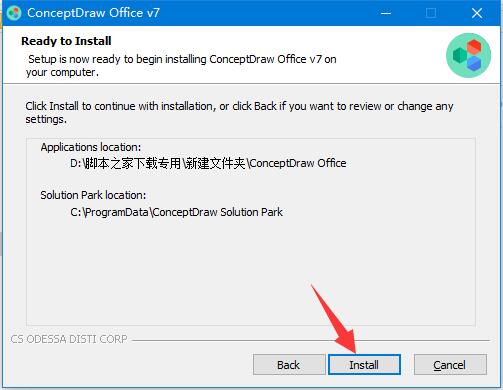Click the D: drive applications install path
The width and height of the screenshot is (503, 390).
click(208, 163)
